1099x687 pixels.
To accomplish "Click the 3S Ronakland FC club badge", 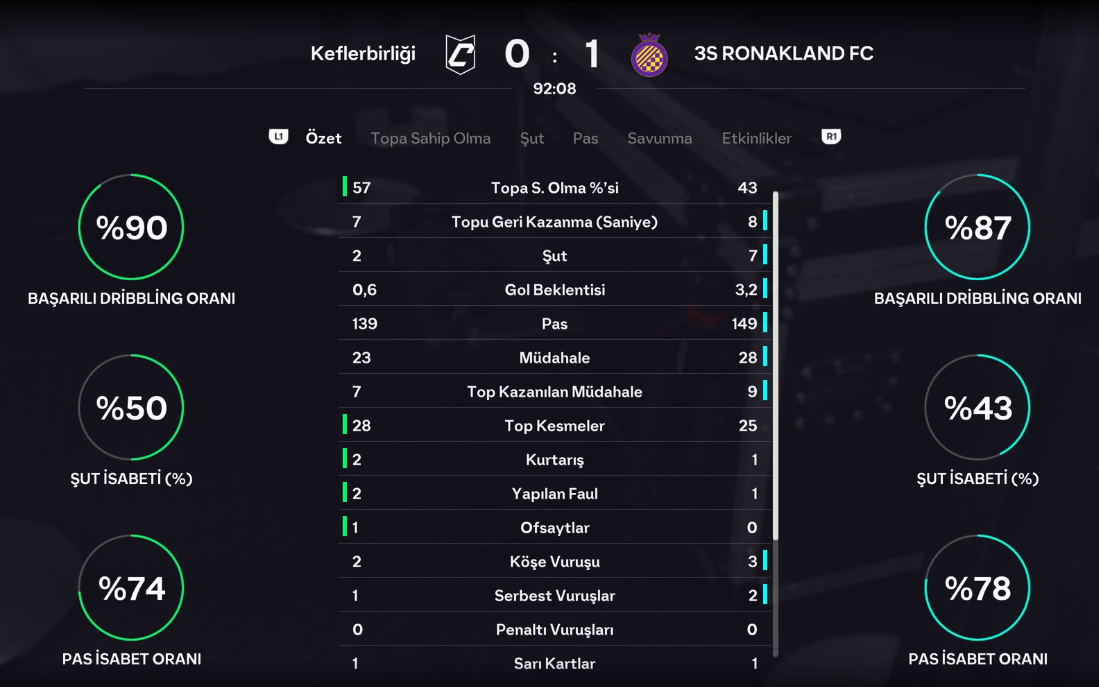I will click(x=649, y=54).
